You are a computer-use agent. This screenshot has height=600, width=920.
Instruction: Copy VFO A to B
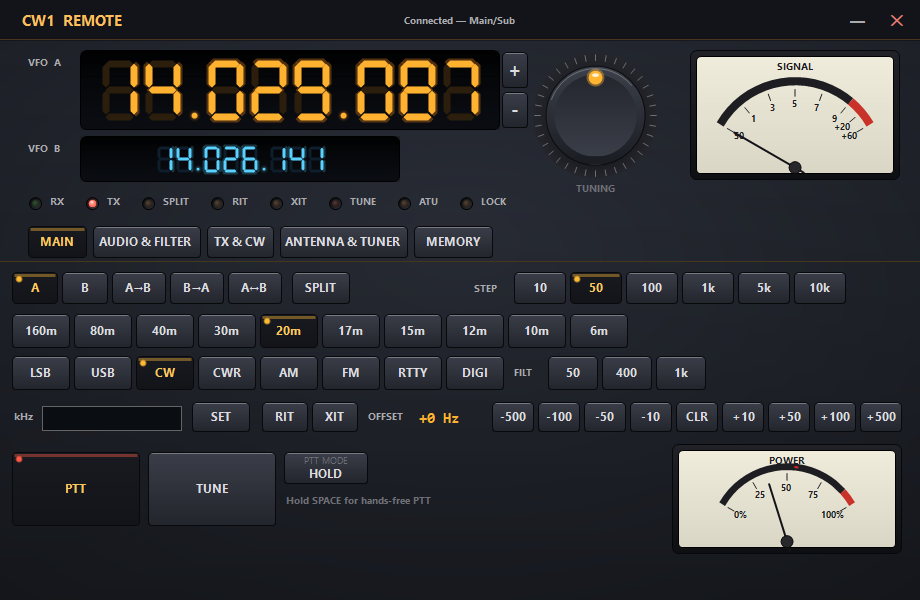[x=138, y=288]
